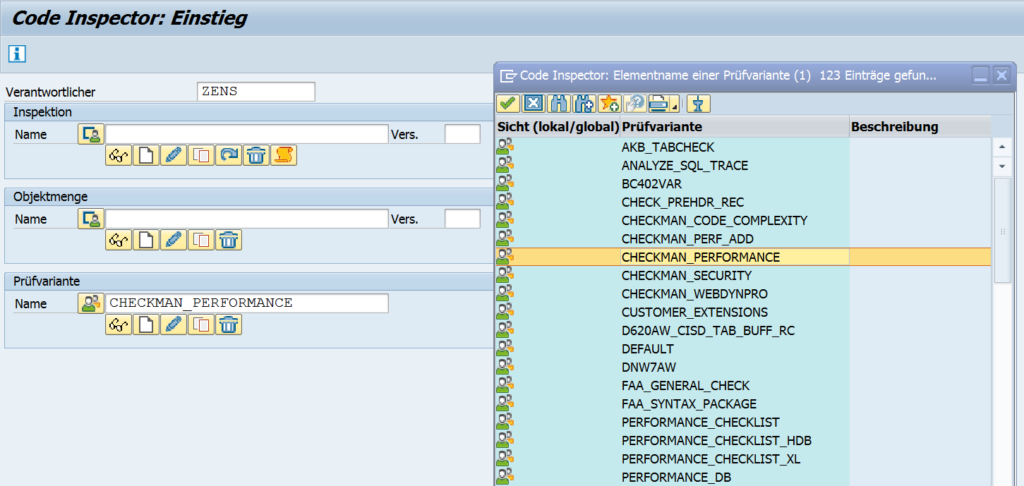
Task: Display the Inspektion with glasses icon
Action: point(119,155)
